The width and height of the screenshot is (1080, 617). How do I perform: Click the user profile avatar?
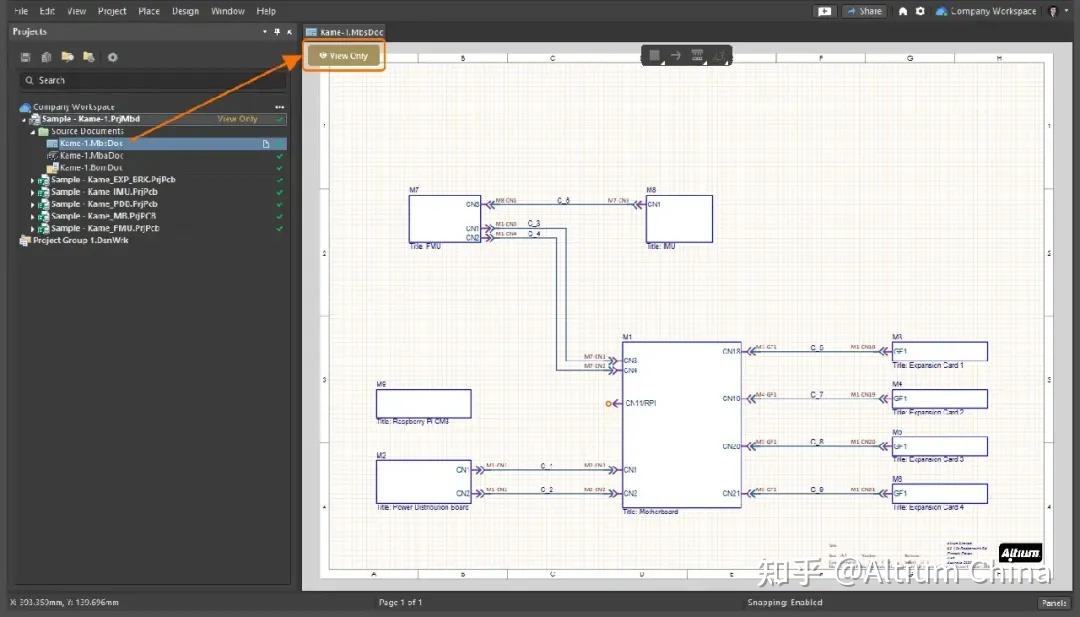coord(1052,11)
